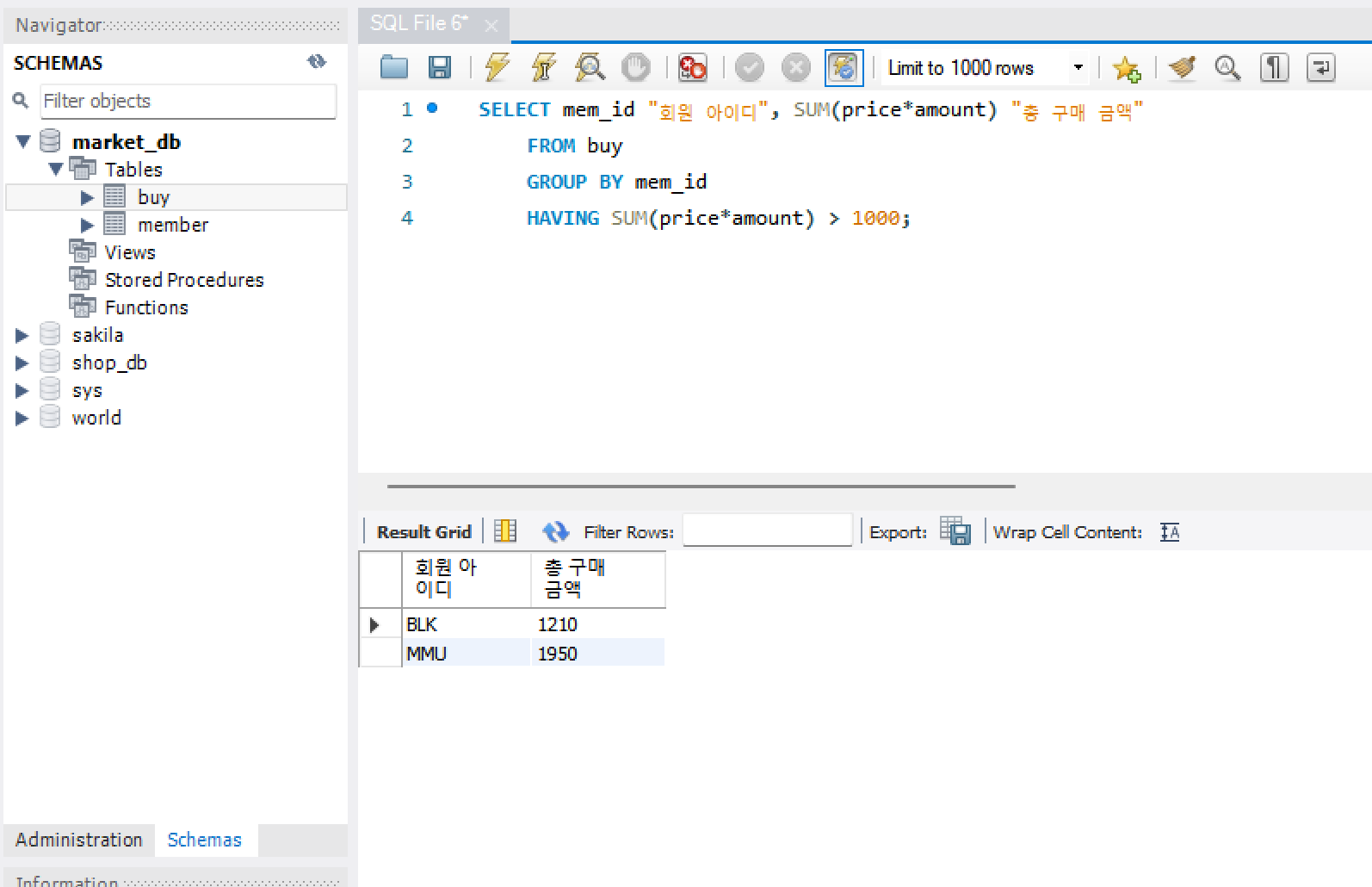Expand the sakila schema
The width and height of the screenshot is (1372, 887).
(22, 335)
